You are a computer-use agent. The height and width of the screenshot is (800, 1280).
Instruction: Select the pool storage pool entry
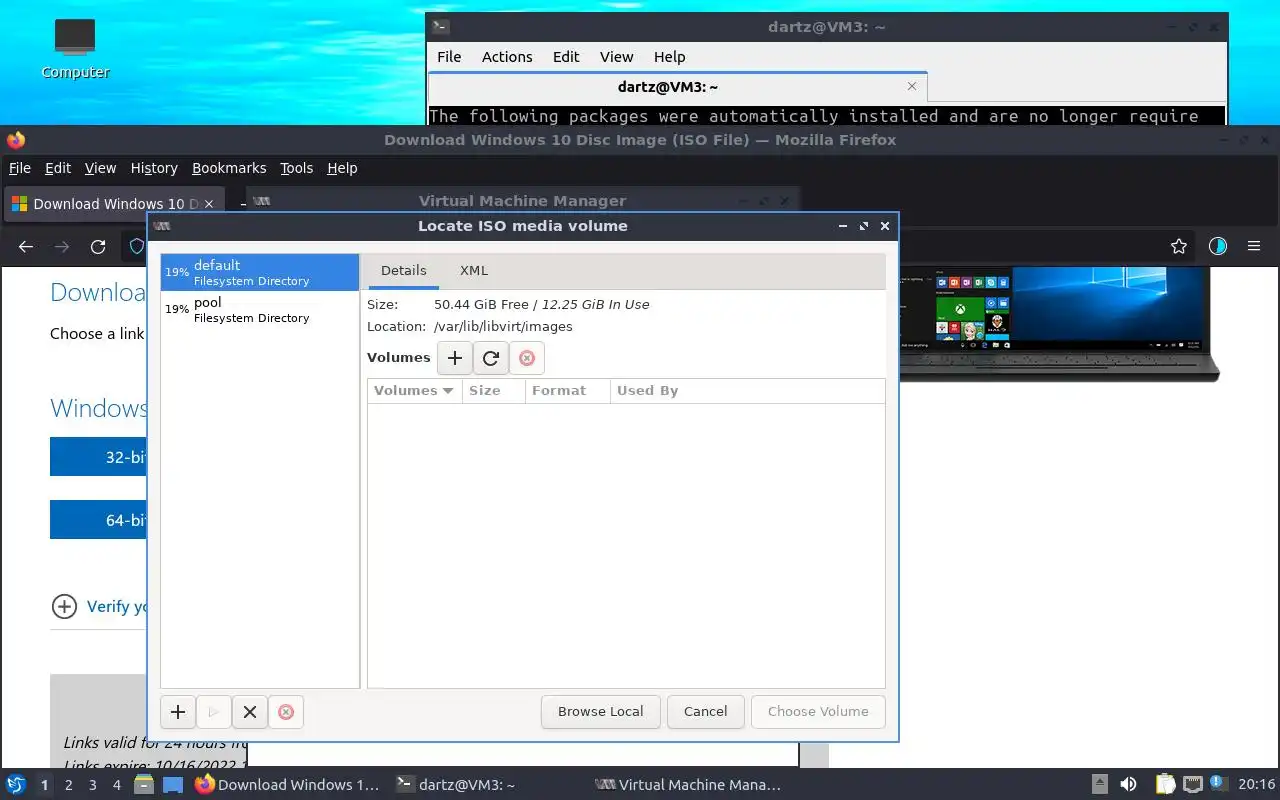(x=260, y=309)
